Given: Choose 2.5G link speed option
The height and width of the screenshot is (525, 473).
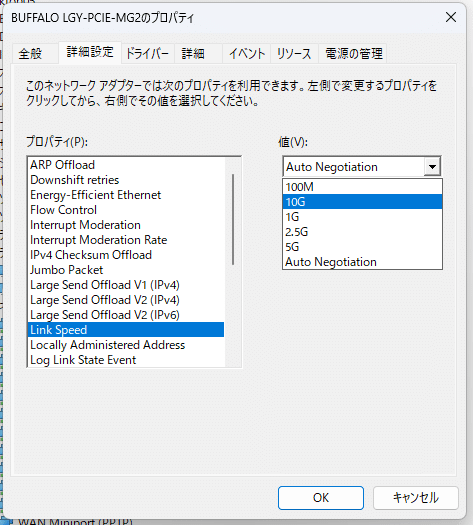Looking at the screenshot, I should click(363, 232).
